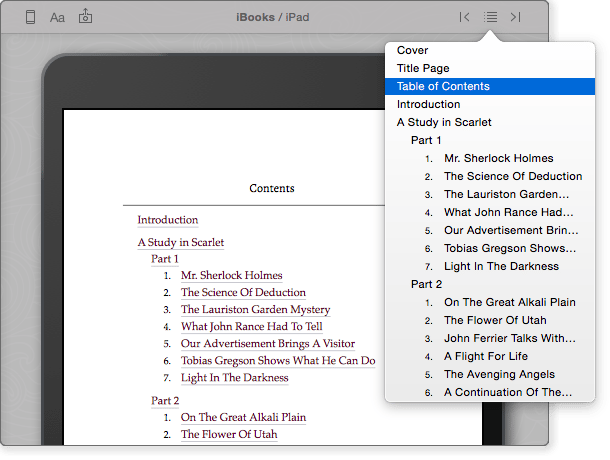Screen dimensions: 610x460
Task: Click the share export icon
Action: point(85,17)
